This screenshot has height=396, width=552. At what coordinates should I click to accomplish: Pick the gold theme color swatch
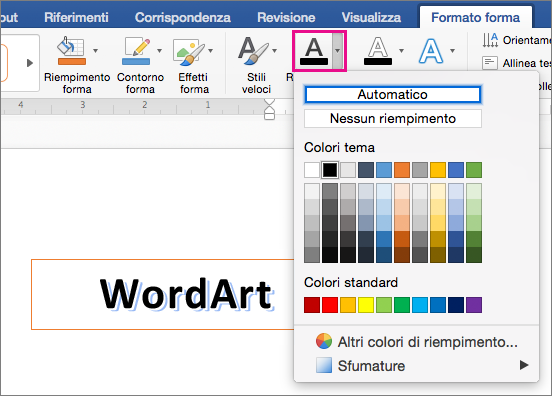438,170
